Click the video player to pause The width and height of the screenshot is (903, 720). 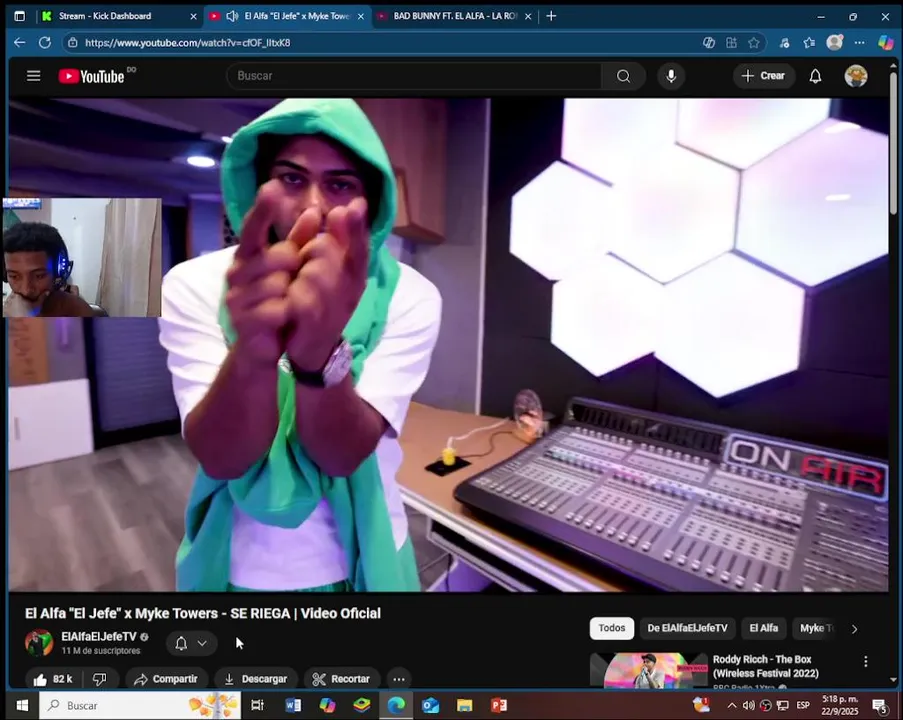tap(448, 344)
